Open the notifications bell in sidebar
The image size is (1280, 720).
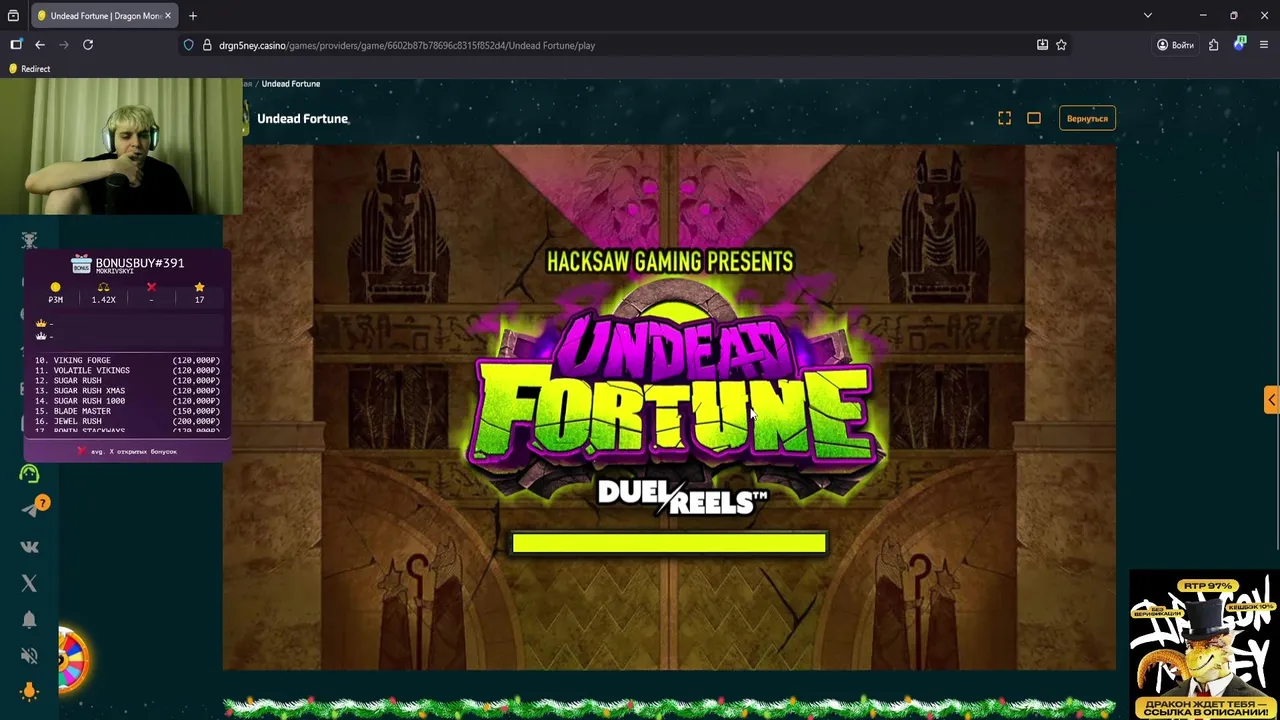pyautogui.click(x=29, y=619)
